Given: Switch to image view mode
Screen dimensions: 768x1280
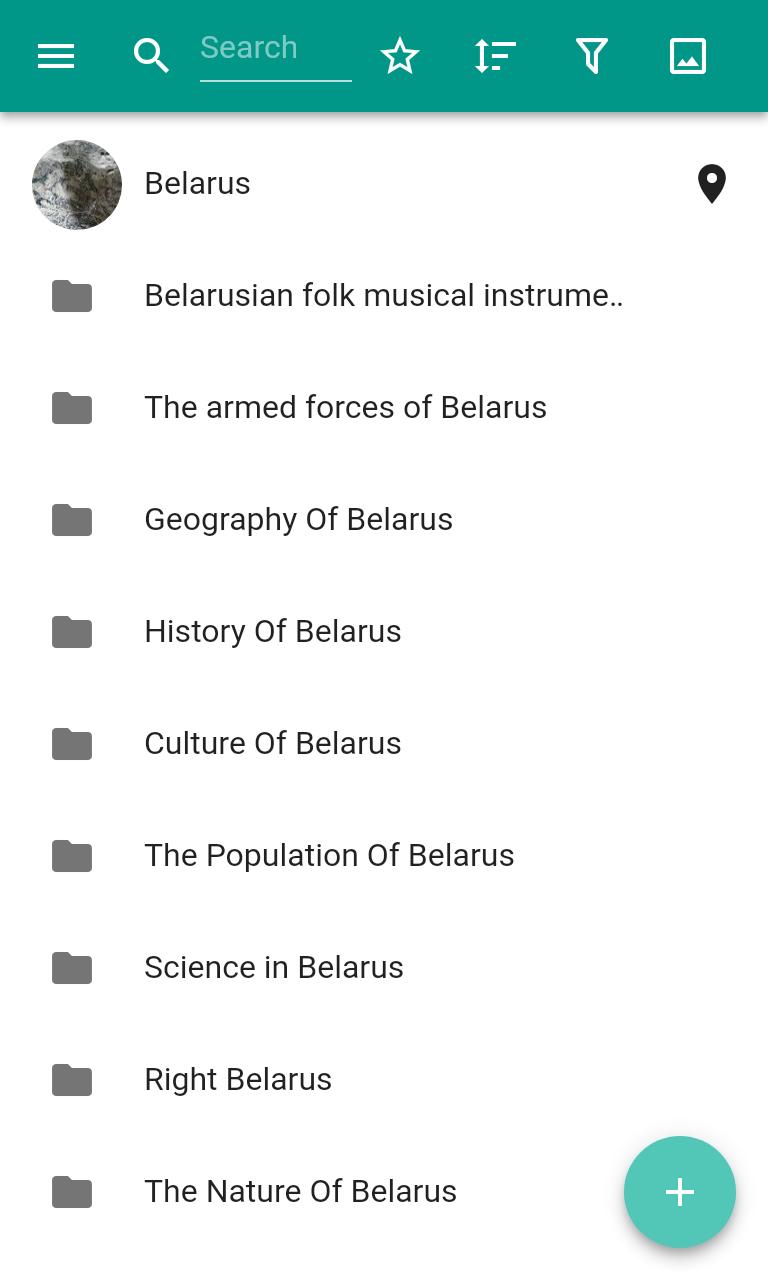Looking at the screenshot, I should [x=688, y=56].
